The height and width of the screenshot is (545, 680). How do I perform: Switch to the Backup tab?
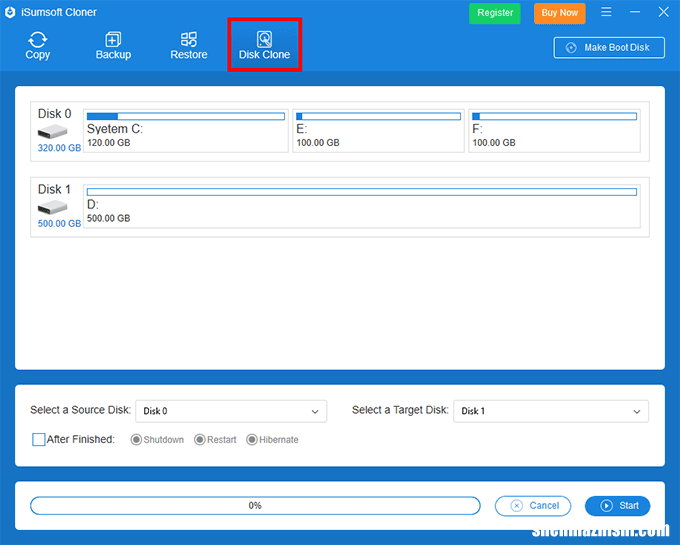(113, 45)
